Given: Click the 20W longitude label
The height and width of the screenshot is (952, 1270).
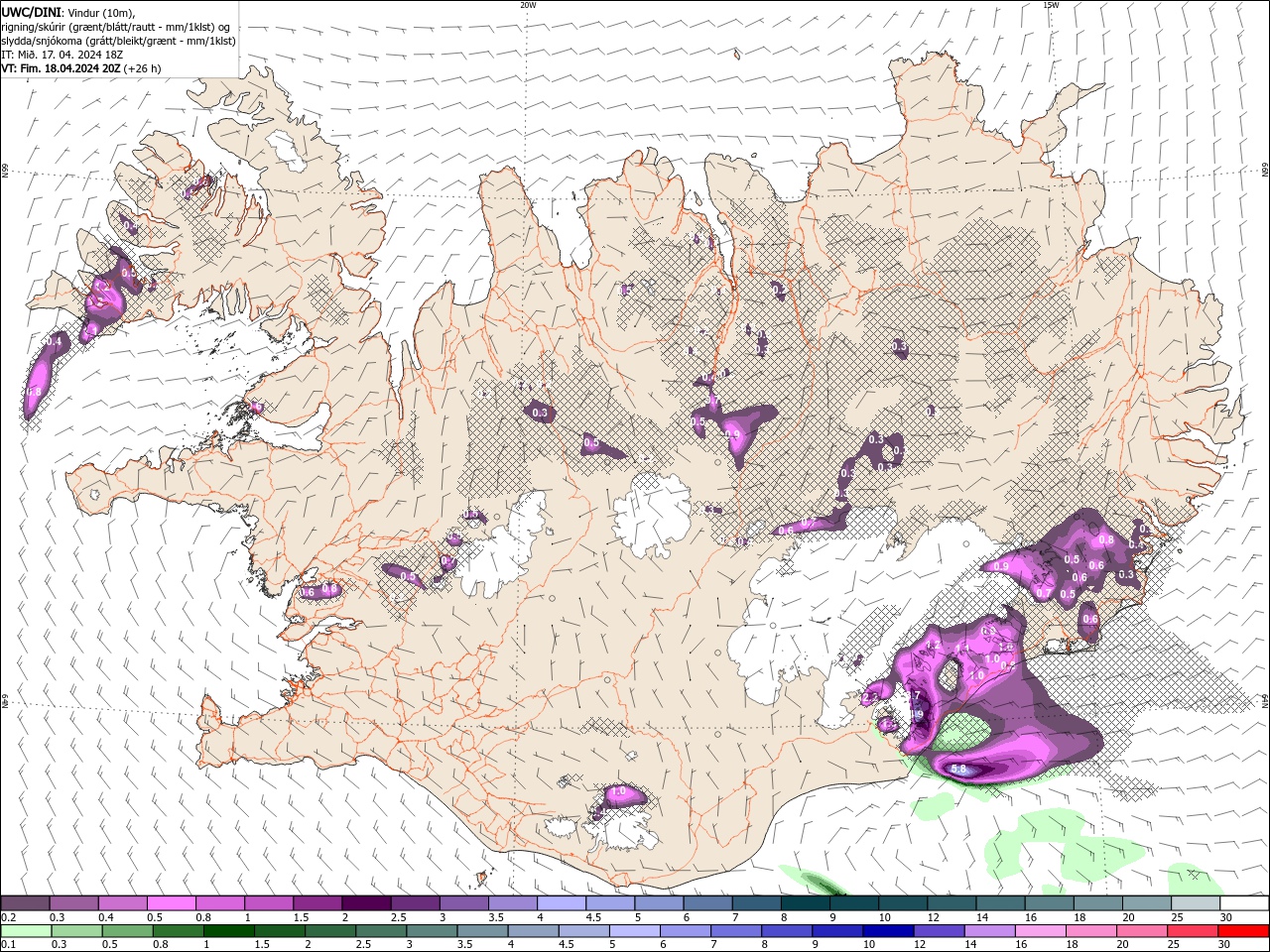Looking at the screenshot, I should coord(528,5).
